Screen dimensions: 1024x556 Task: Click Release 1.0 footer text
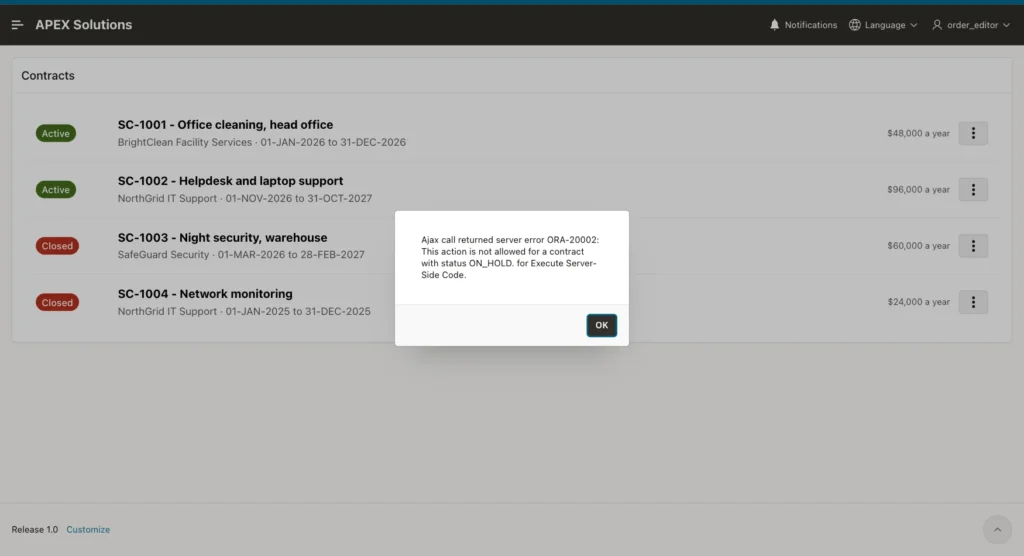[35, 529]
